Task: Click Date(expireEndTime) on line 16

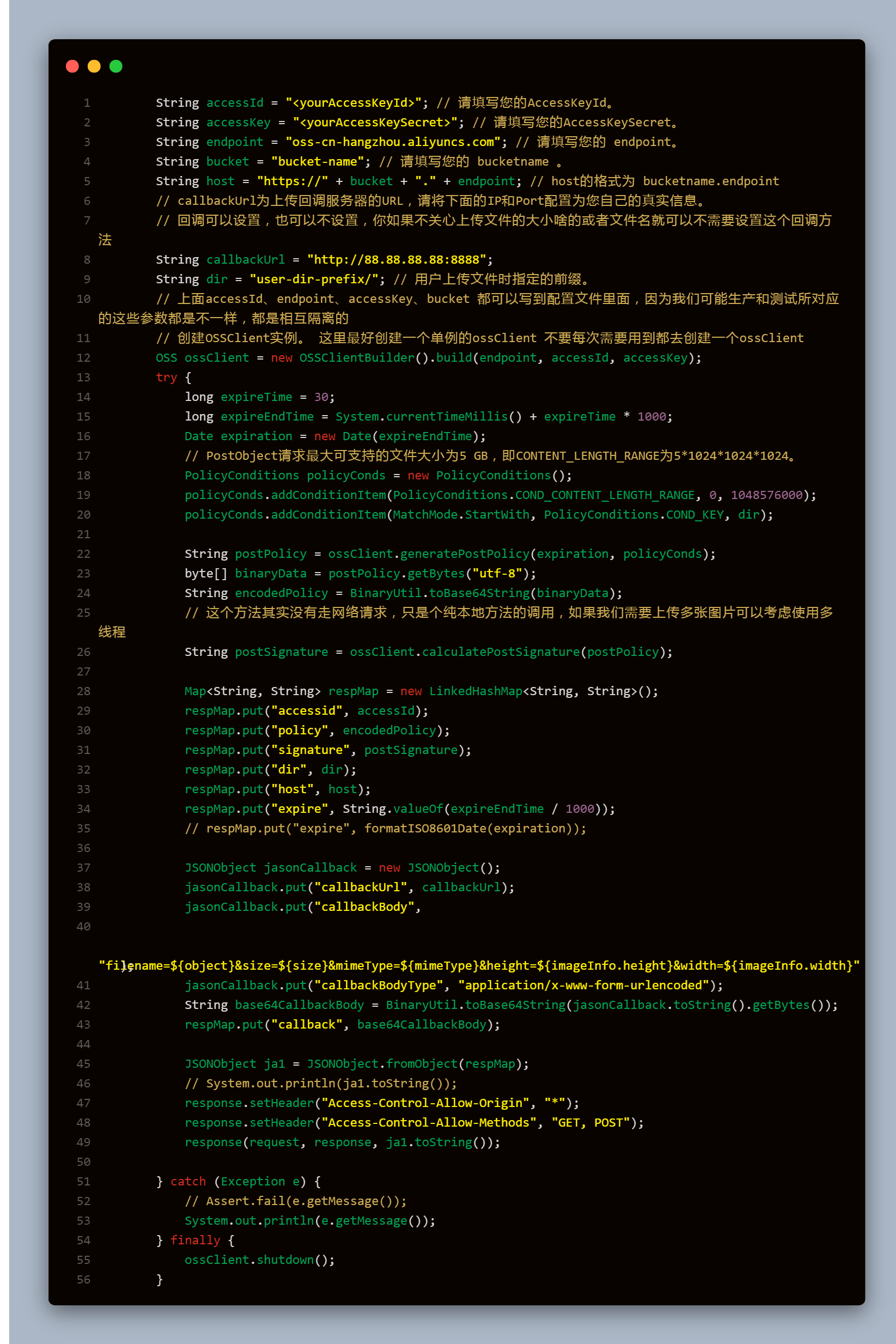Action: tap(410, 436)
